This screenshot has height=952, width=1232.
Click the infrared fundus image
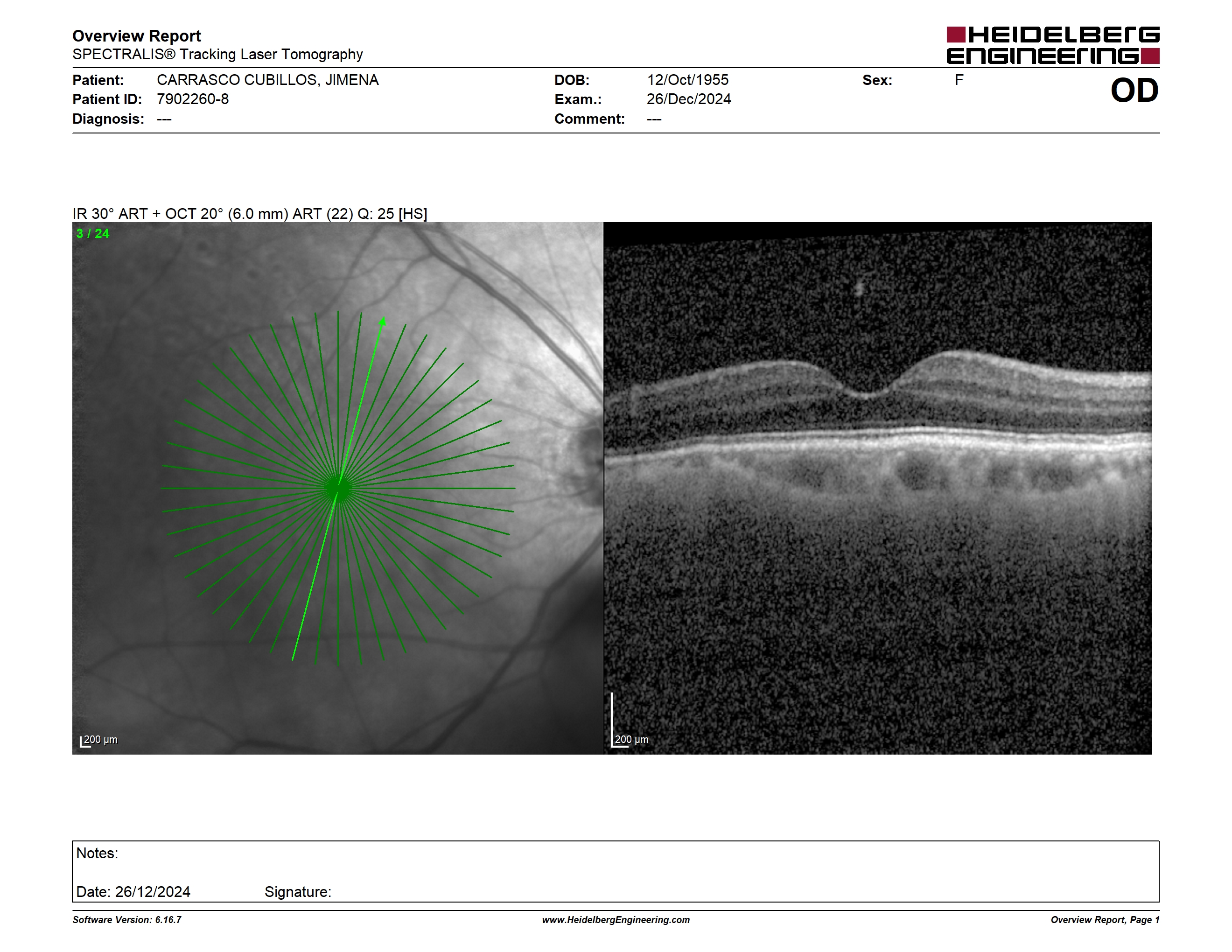click(x=337, y=488)
